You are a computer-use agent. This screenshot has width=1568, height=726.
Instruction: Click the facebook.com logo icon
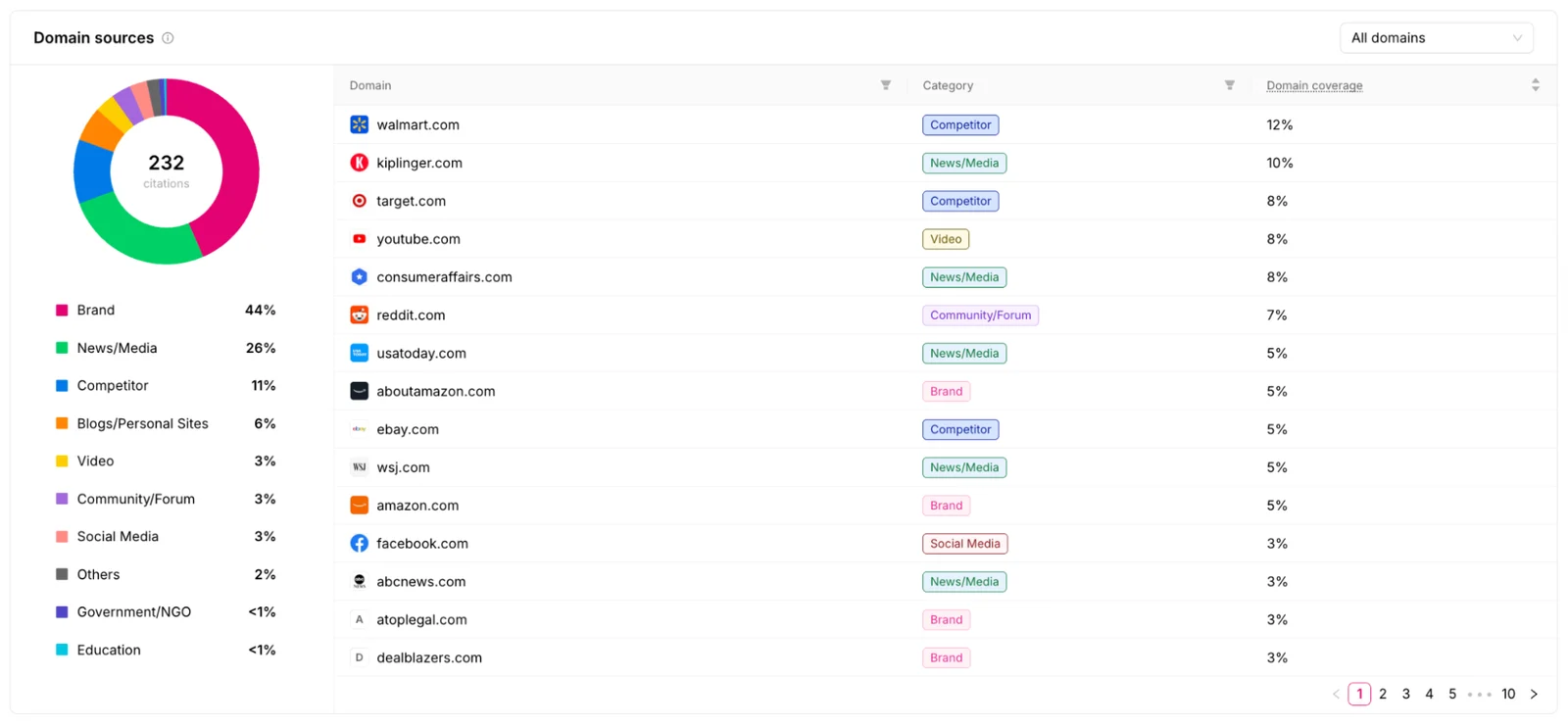pos(360,543)
